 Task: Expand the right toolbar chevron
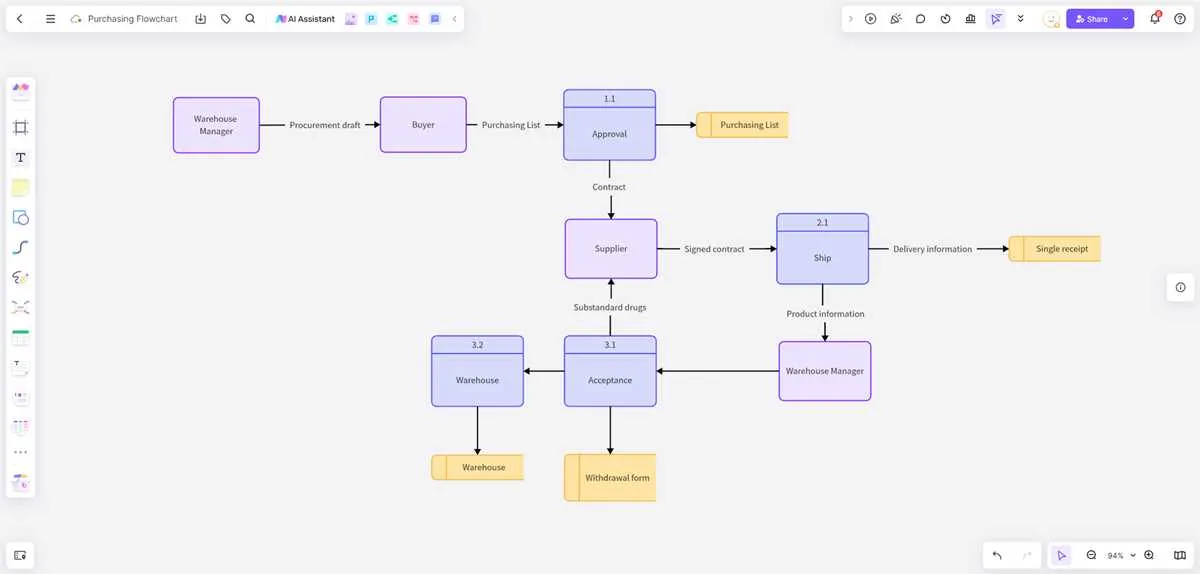pyautogui.click(x=850, y=19)
